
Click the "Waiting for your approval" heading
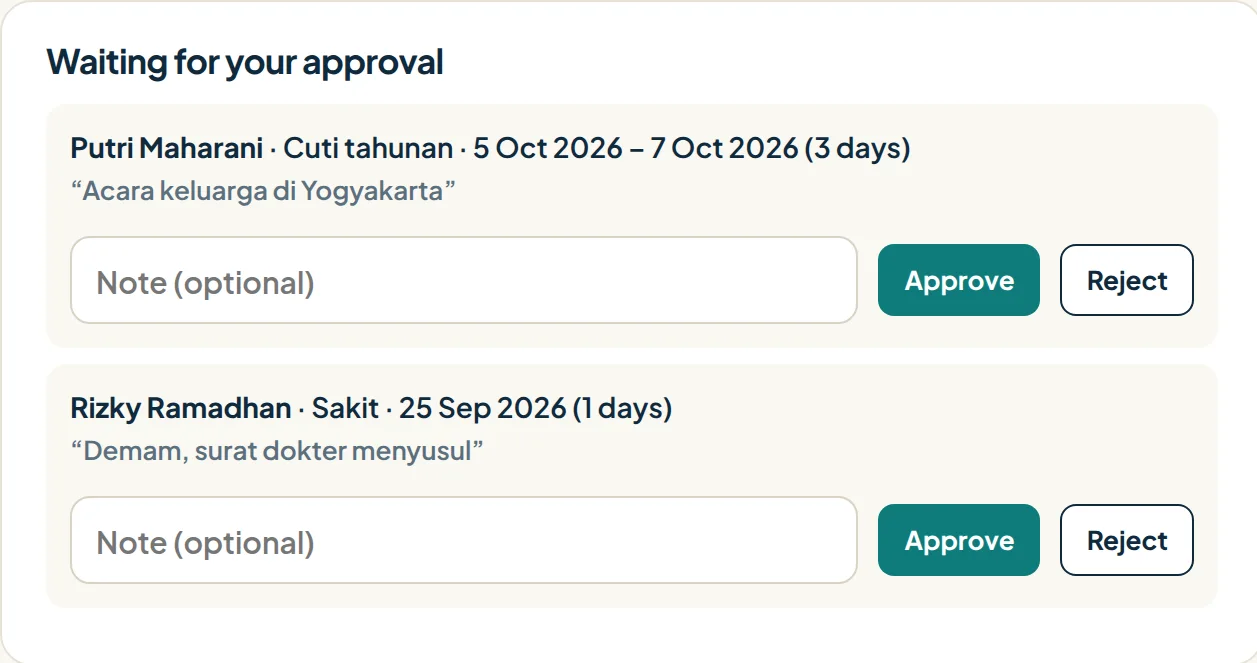(x=245, y=62)
